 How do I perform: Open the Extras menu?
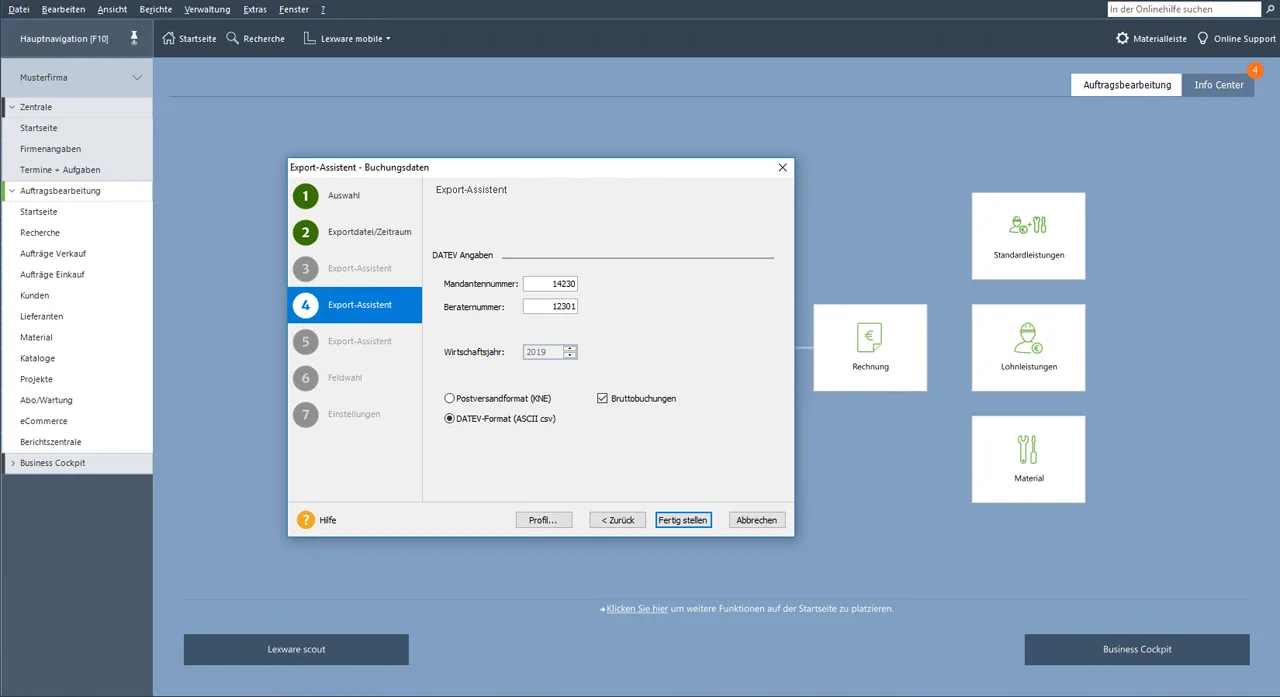255,9
